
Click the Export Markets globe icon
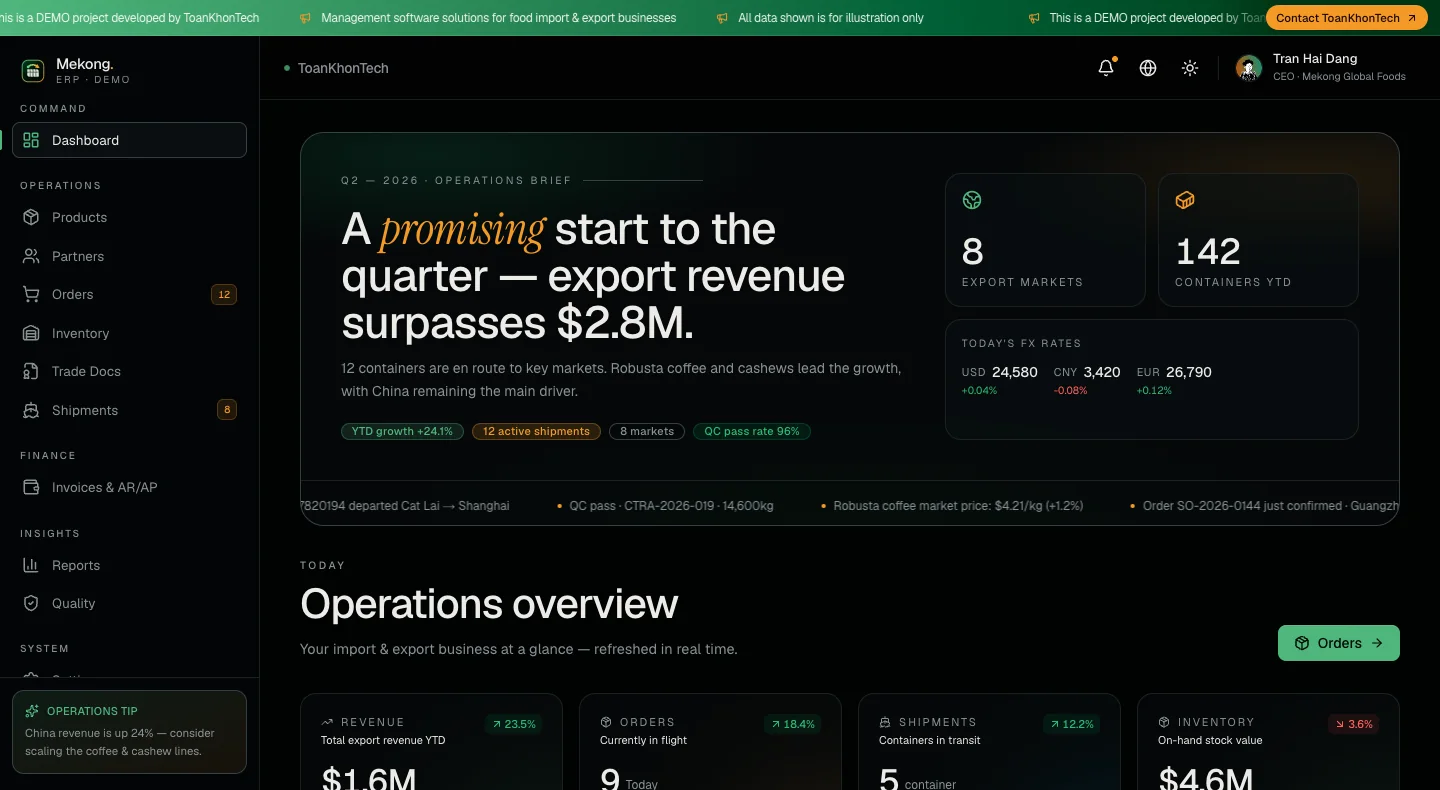tap(972, 200)
